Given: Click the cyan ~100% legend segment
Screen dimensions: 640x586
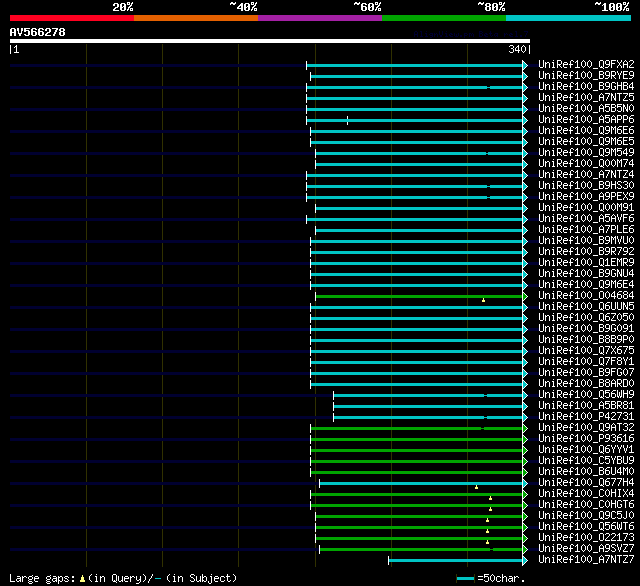Looking at the screenshot, I should 568,18.
